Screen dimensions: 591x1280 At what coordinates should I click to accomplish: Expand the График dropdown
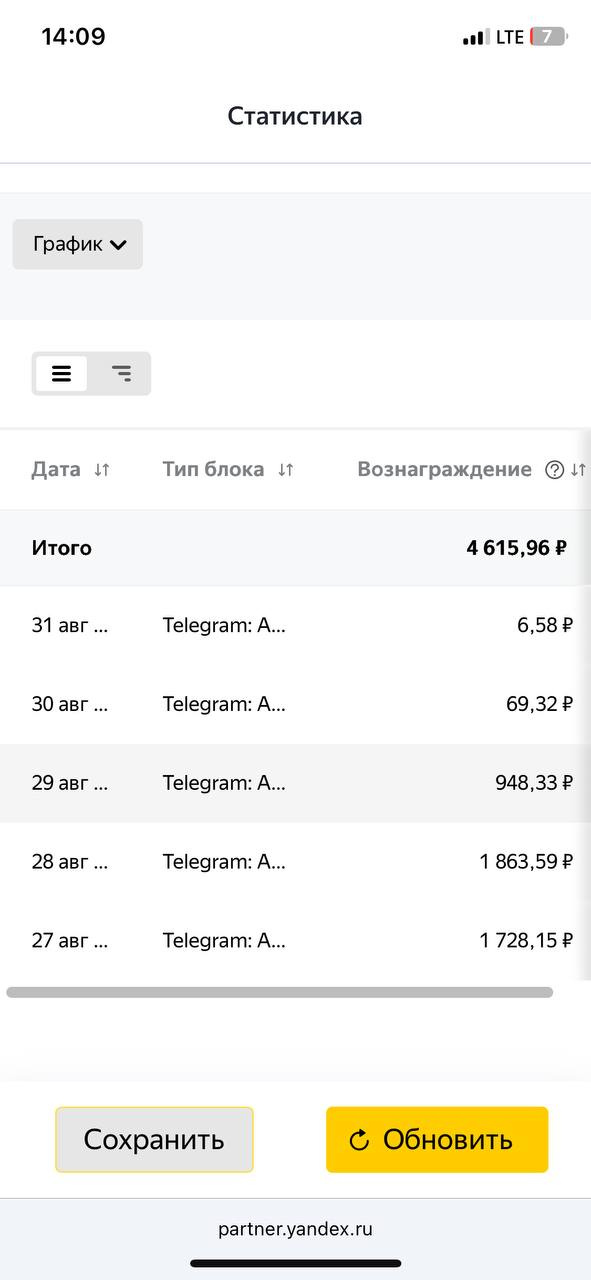(78, 244)
